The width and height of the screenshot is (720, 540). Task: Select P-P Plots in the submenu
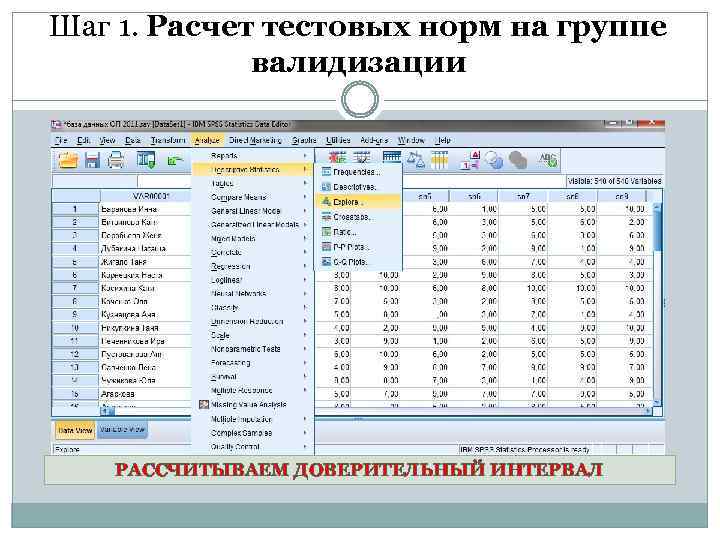358,247
